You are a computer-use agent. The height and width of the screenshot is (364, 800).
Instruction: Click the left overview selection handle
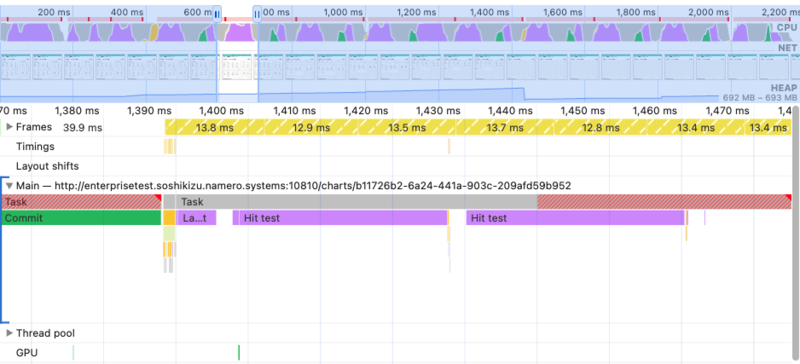click(x=217, y=15)
